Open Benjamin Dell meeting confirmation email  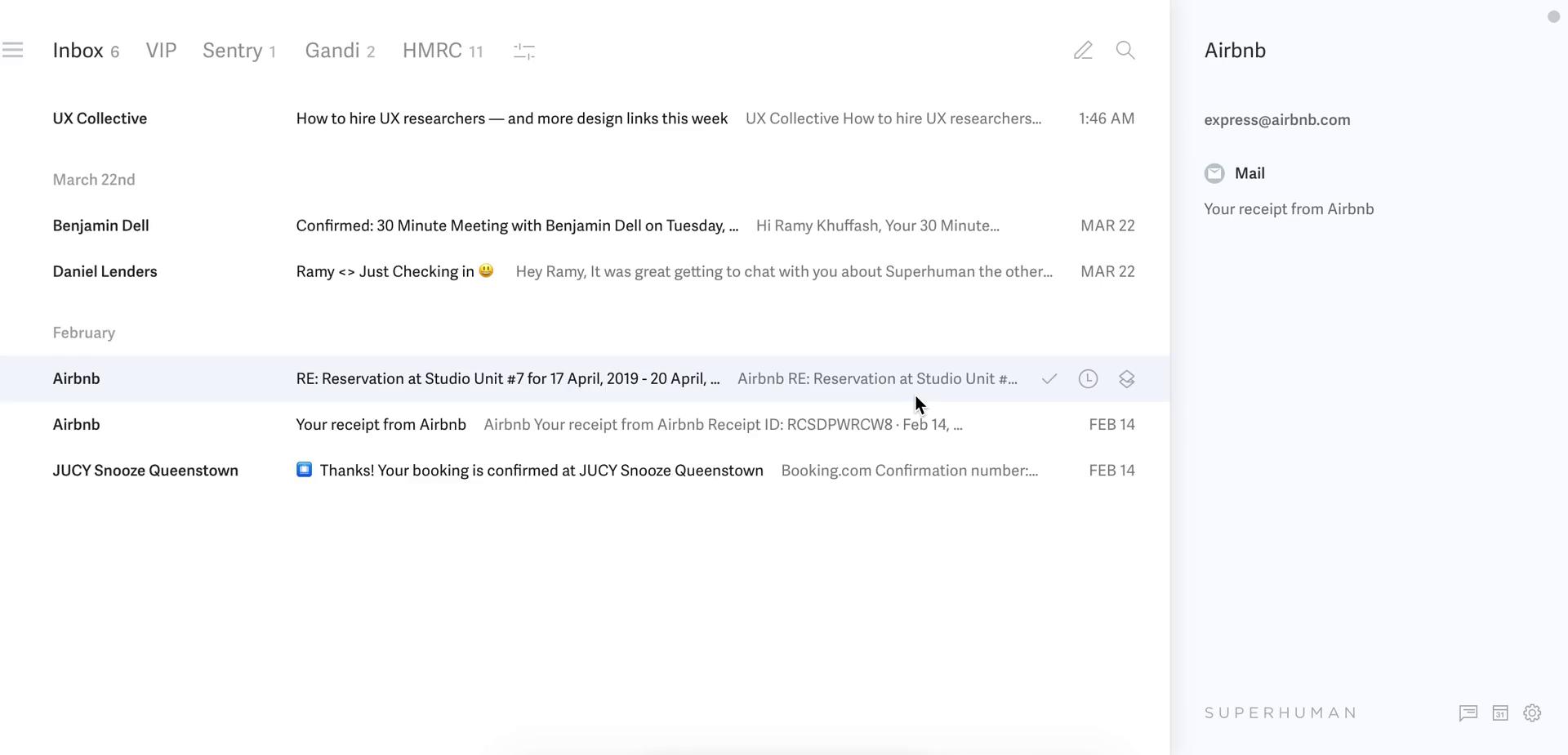click(x=585, y=226)
